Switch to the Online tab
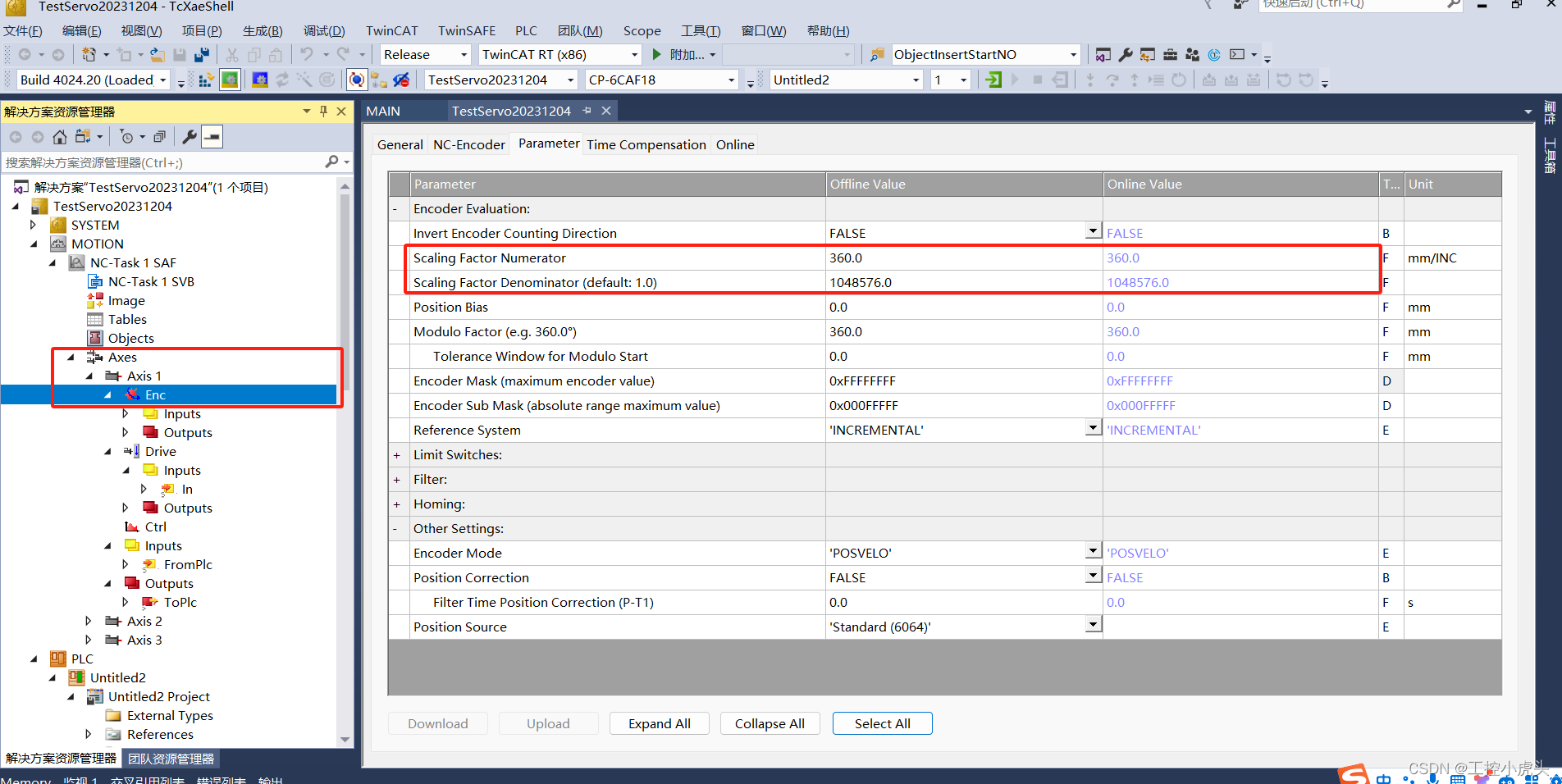This screenshot has width=1562, height=784. (x=735, y=144)
